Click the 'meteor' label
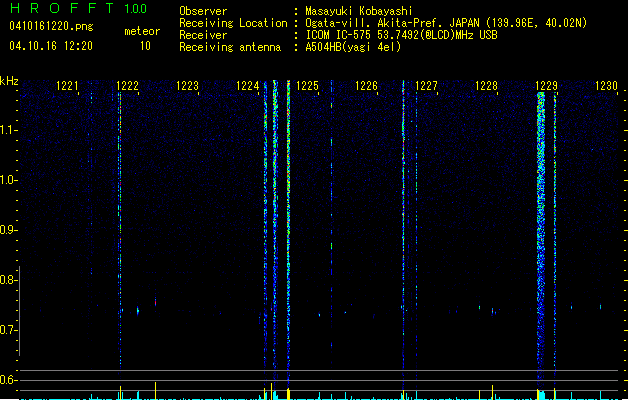 [x=142, y=31]
